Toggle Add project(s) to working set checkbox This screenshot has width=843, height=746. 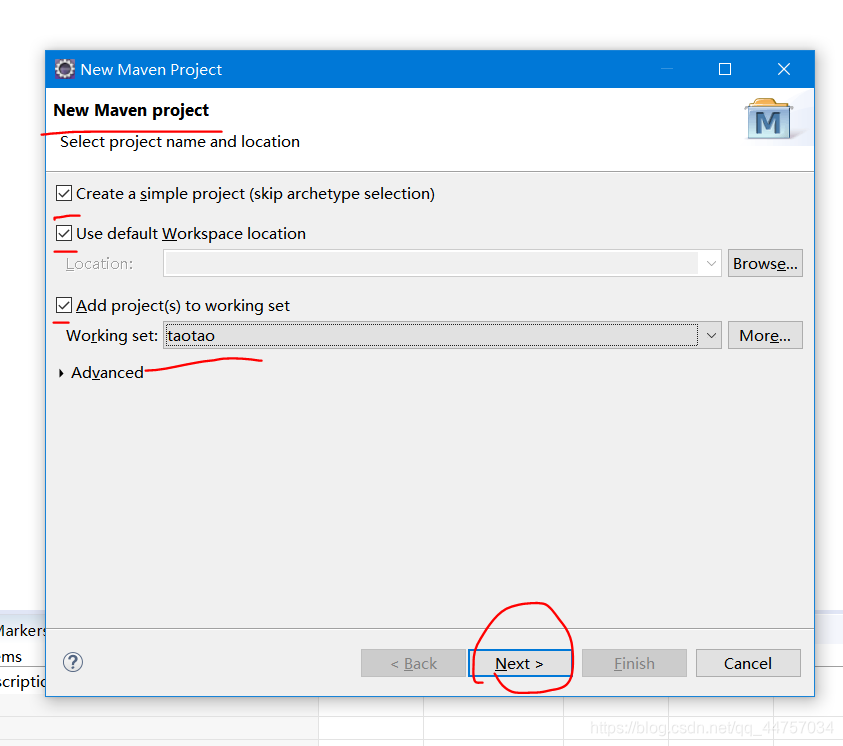pos(63,305)
